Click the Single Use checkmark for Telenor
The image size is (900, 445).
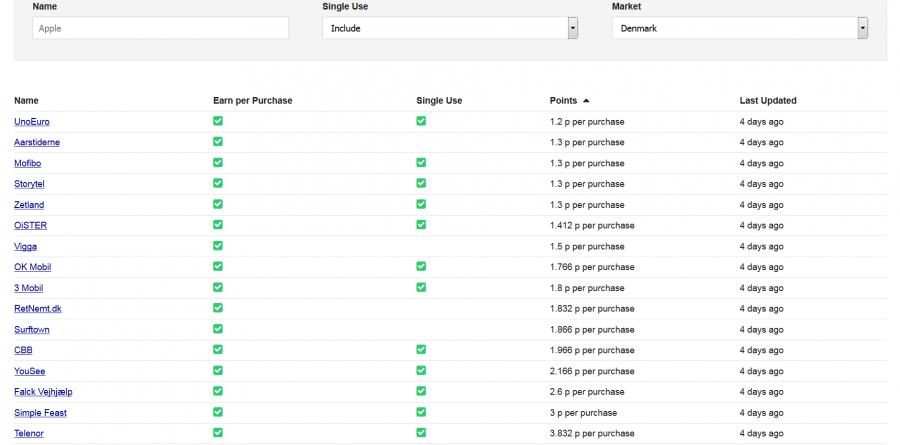pos(421,433)
